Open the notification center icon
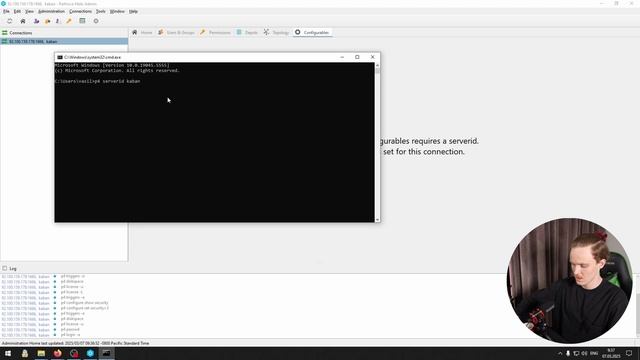640x360 pixels. click(629, 353)
